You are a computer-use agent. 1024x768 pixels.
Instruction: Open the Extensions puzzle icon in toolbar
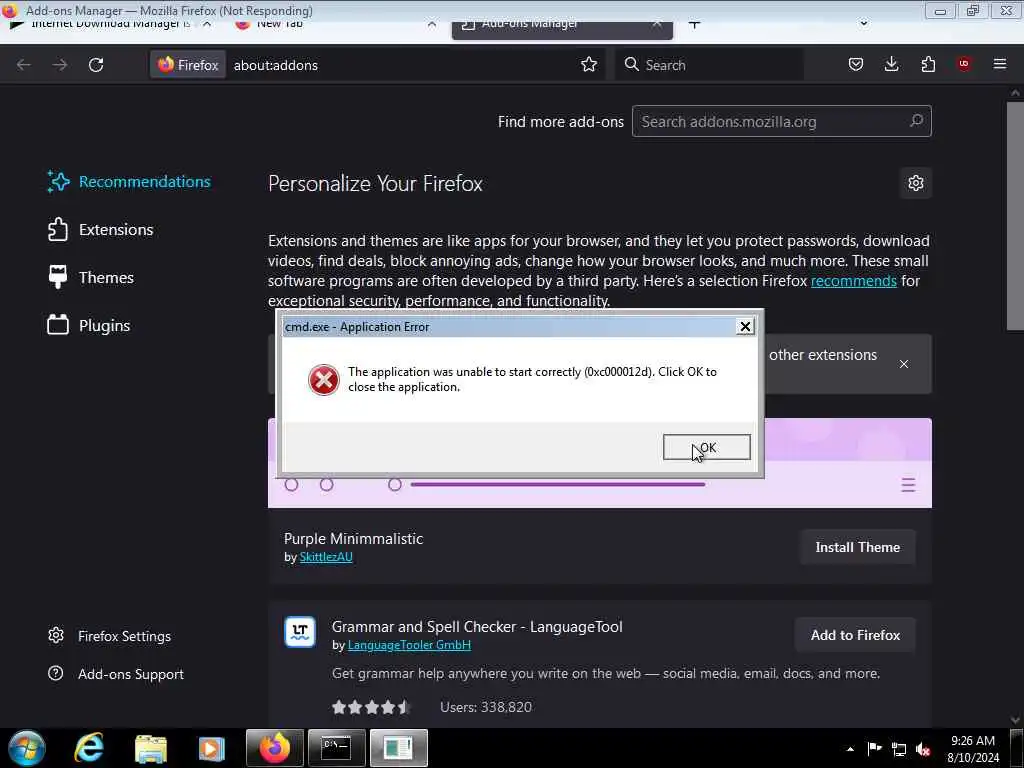[928, 64]
